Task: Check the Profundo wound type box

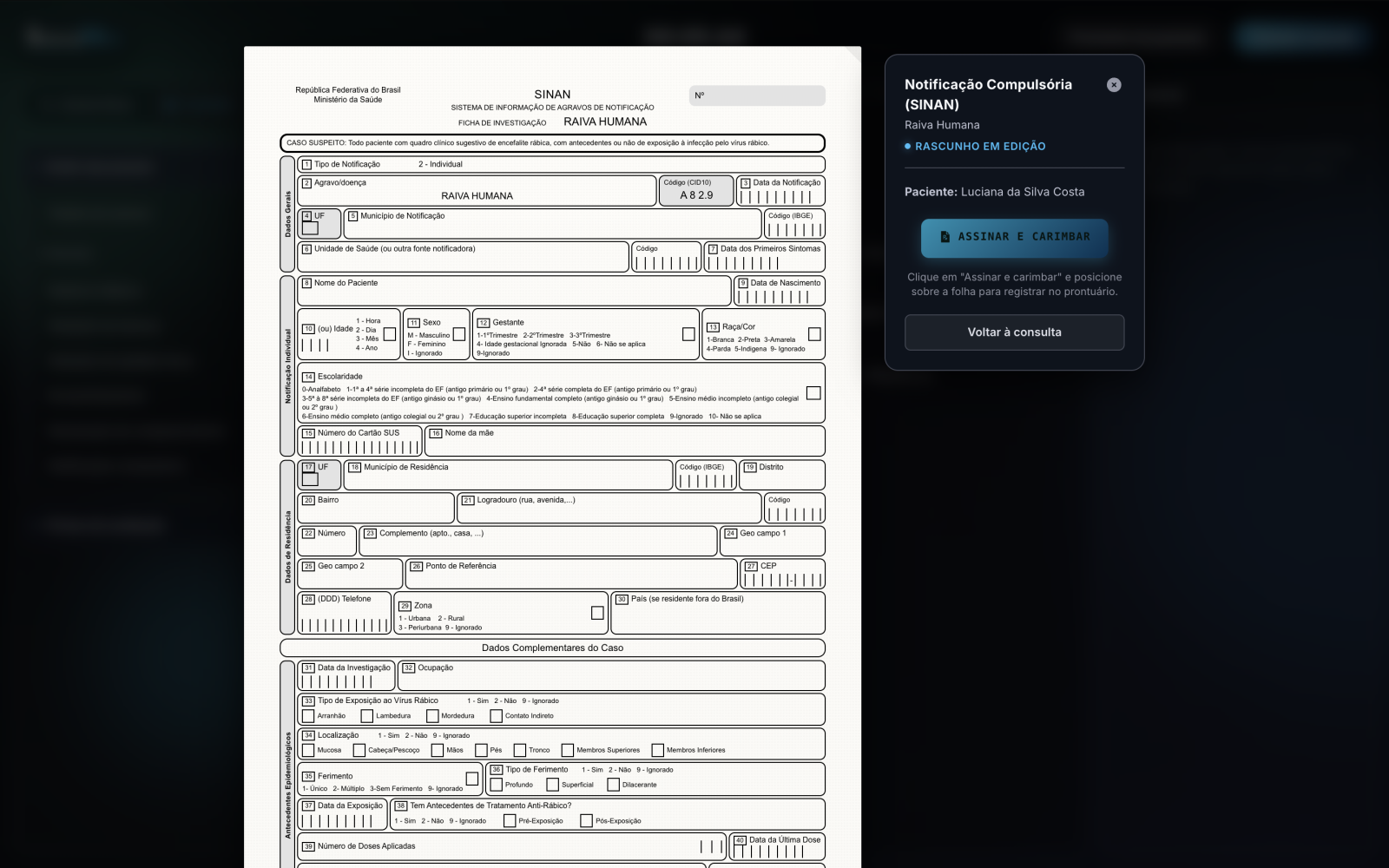Action: tap(496, 785)
